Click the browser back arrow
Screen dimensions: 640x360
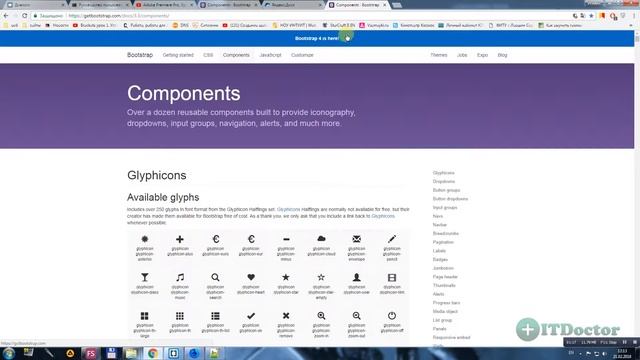pyautogui.click(x=6, y=16)
